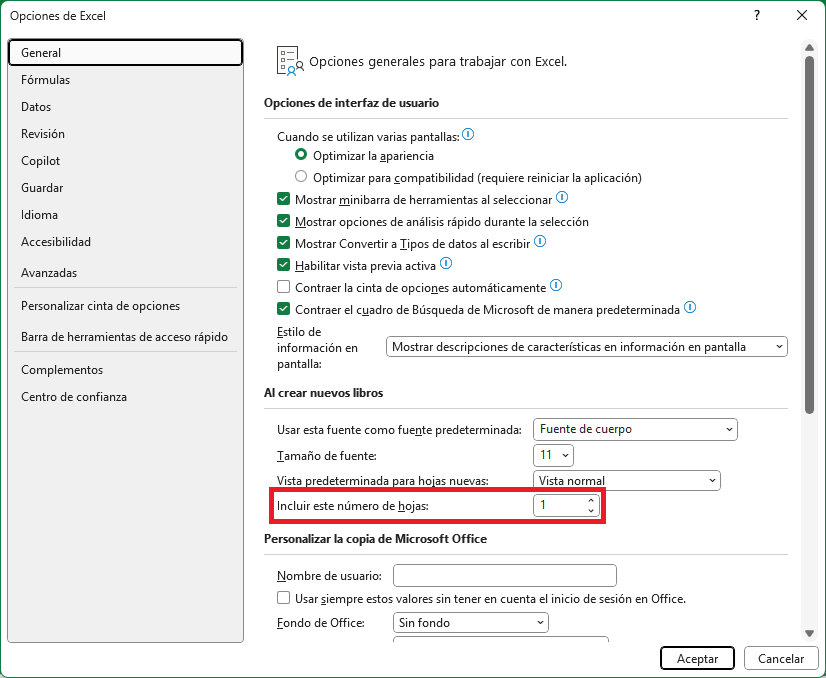Open Vista normal default view dropdown
Screen dimensions: 826x678
coord(627,480)
